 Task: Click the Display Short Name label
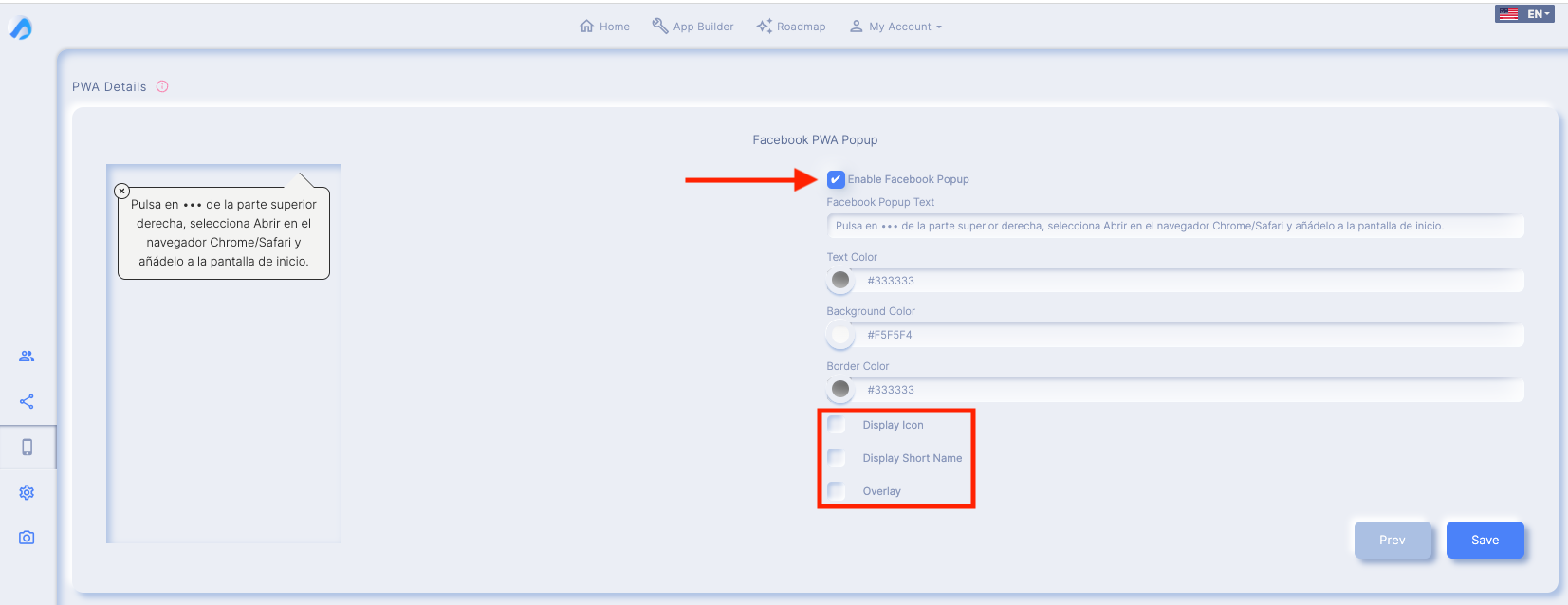click(912, 458)
